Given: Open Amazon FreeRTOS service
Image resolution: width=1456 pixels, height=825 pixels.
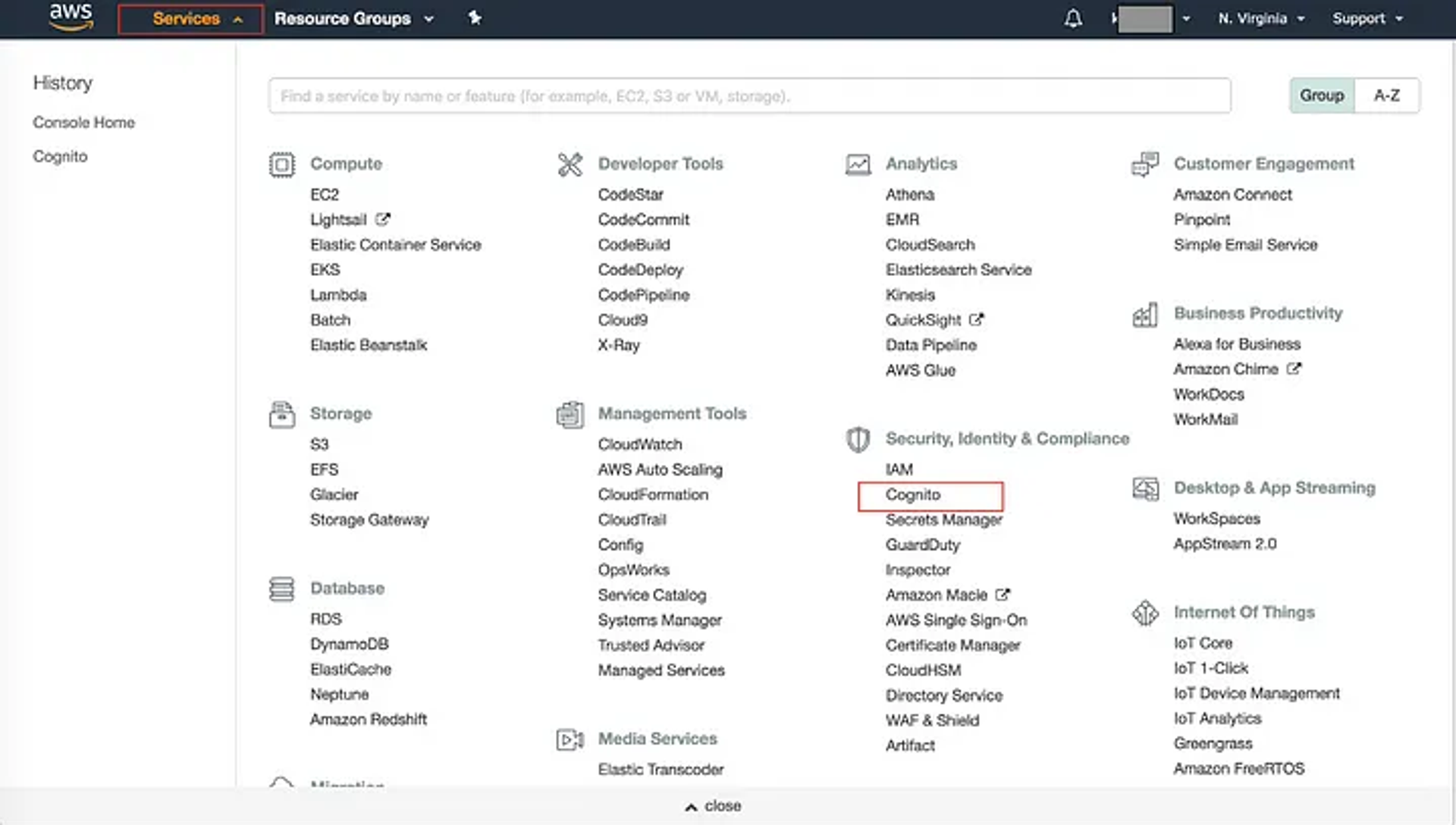Looking at the screenshot, I should (x=1239, y=768).
